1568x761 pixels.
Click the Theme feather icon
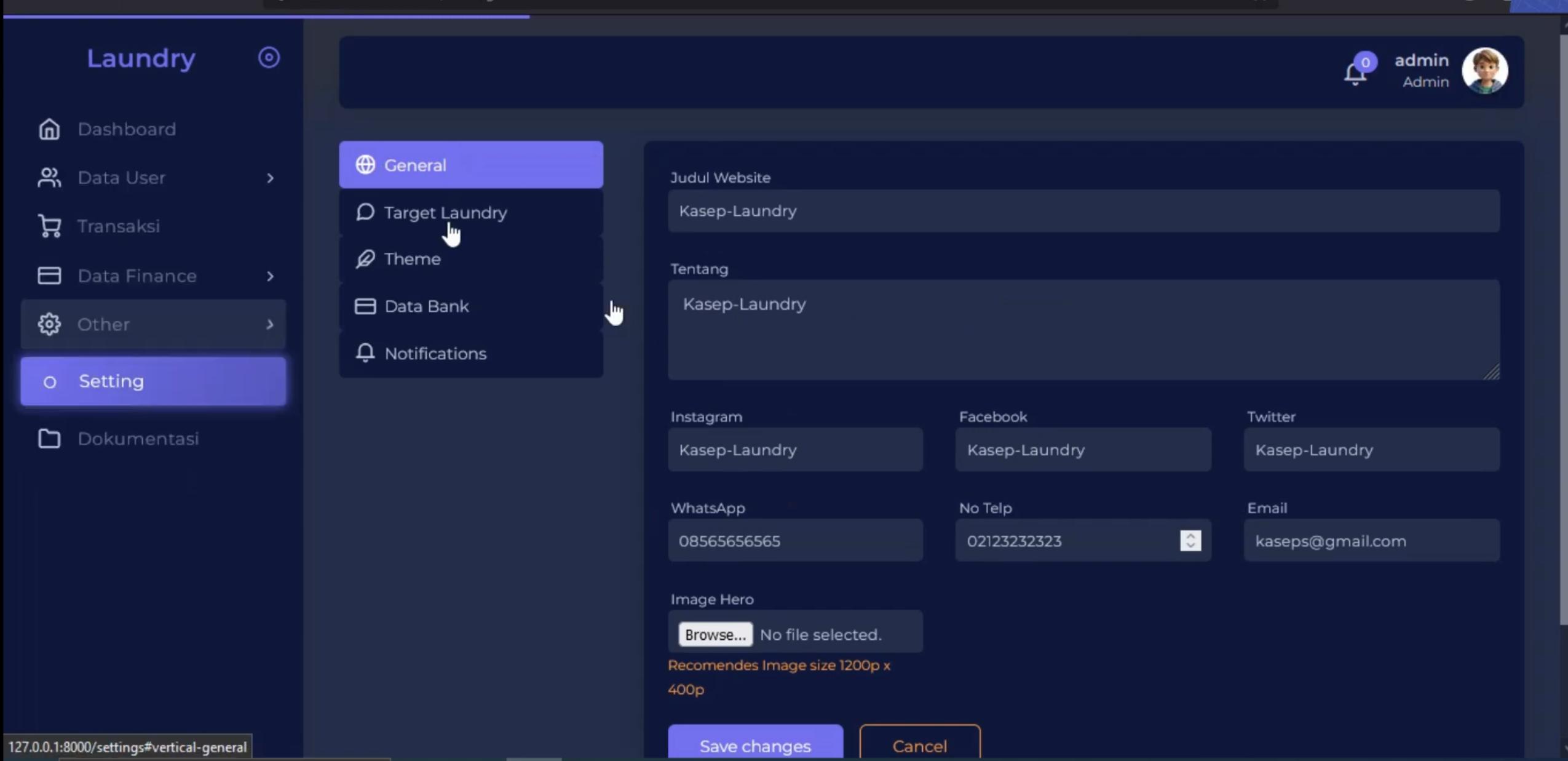coord(365,259)
